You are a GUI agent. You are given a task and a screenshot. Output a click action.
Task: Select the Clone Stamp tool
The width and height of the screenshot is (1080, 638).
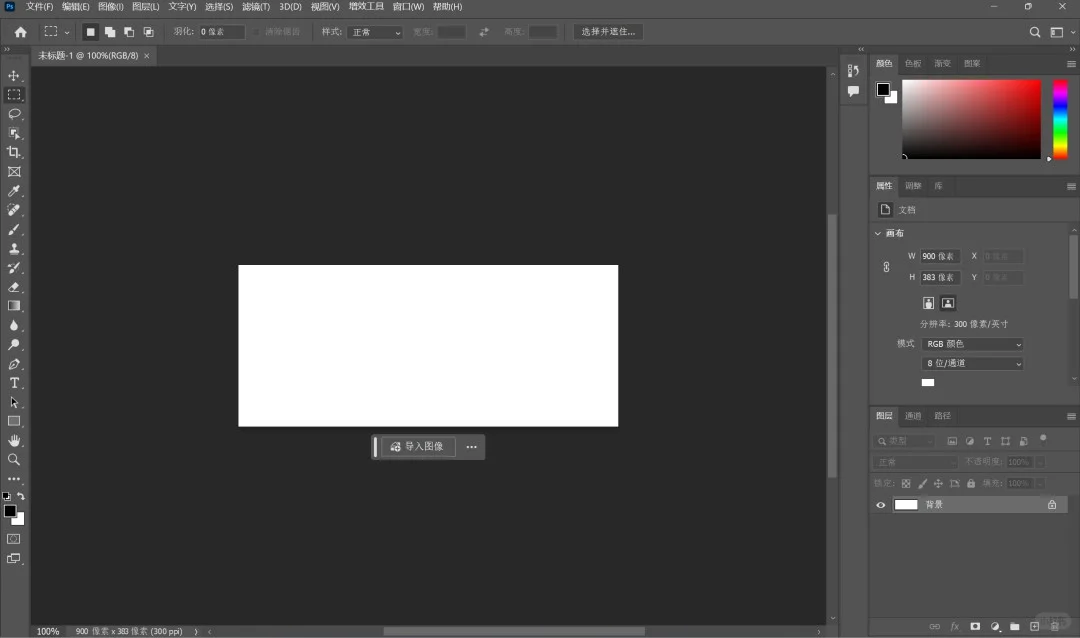(14, 249)
